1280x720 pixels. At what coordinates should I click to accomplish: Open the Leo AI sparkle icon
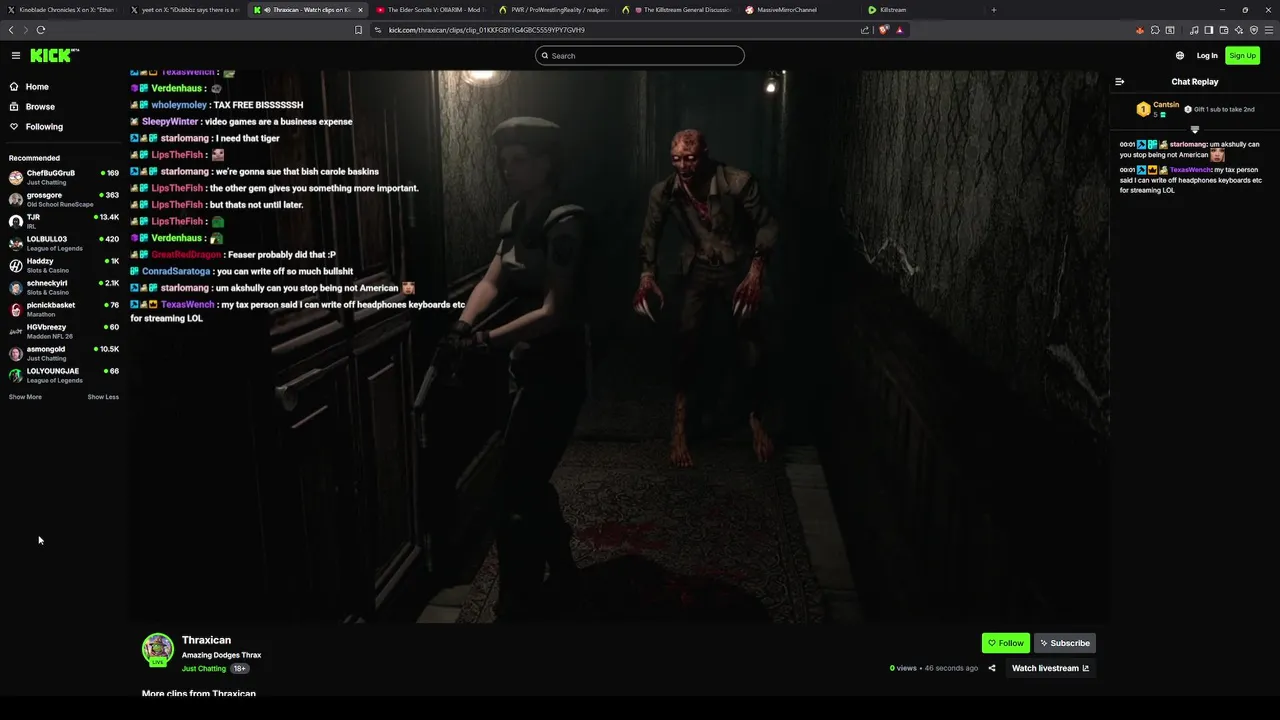[x=1239, y=30]
